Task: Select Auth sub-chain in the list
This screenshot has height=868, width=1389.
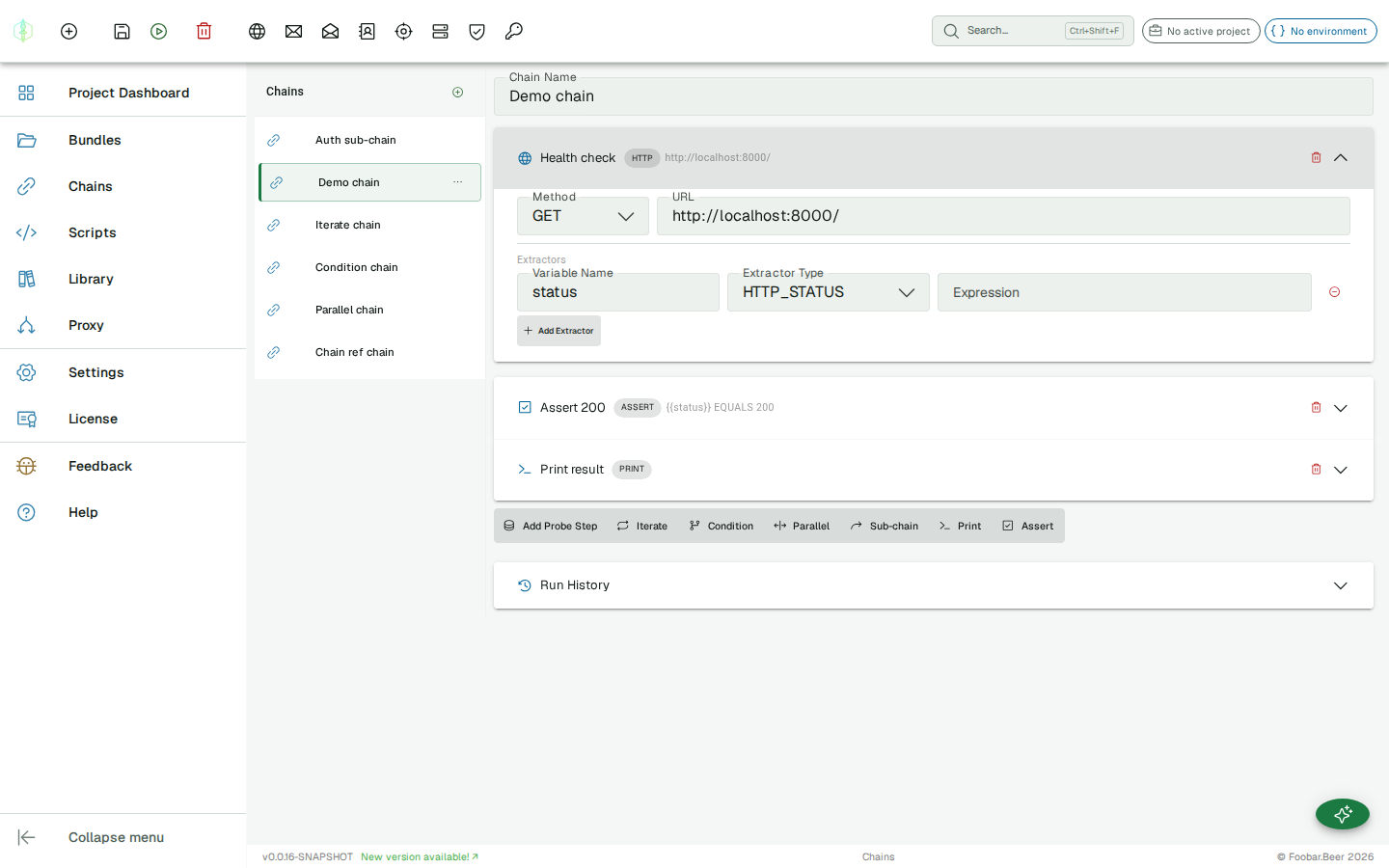Action: [x=369, y=140]
